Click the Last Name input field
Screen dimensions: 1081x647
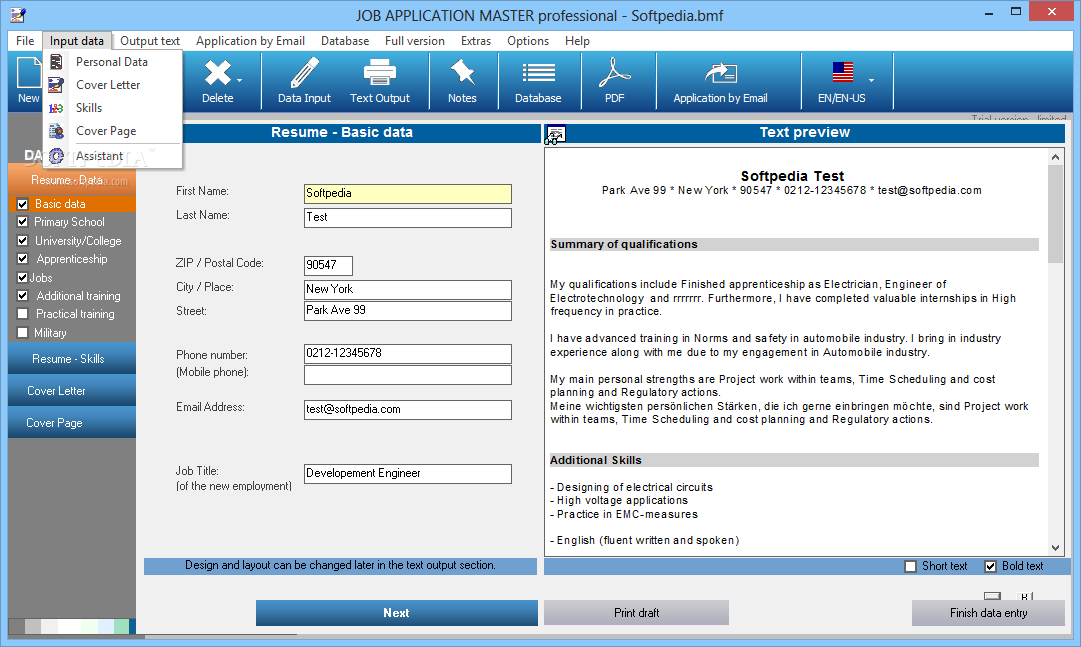[407, 218]
